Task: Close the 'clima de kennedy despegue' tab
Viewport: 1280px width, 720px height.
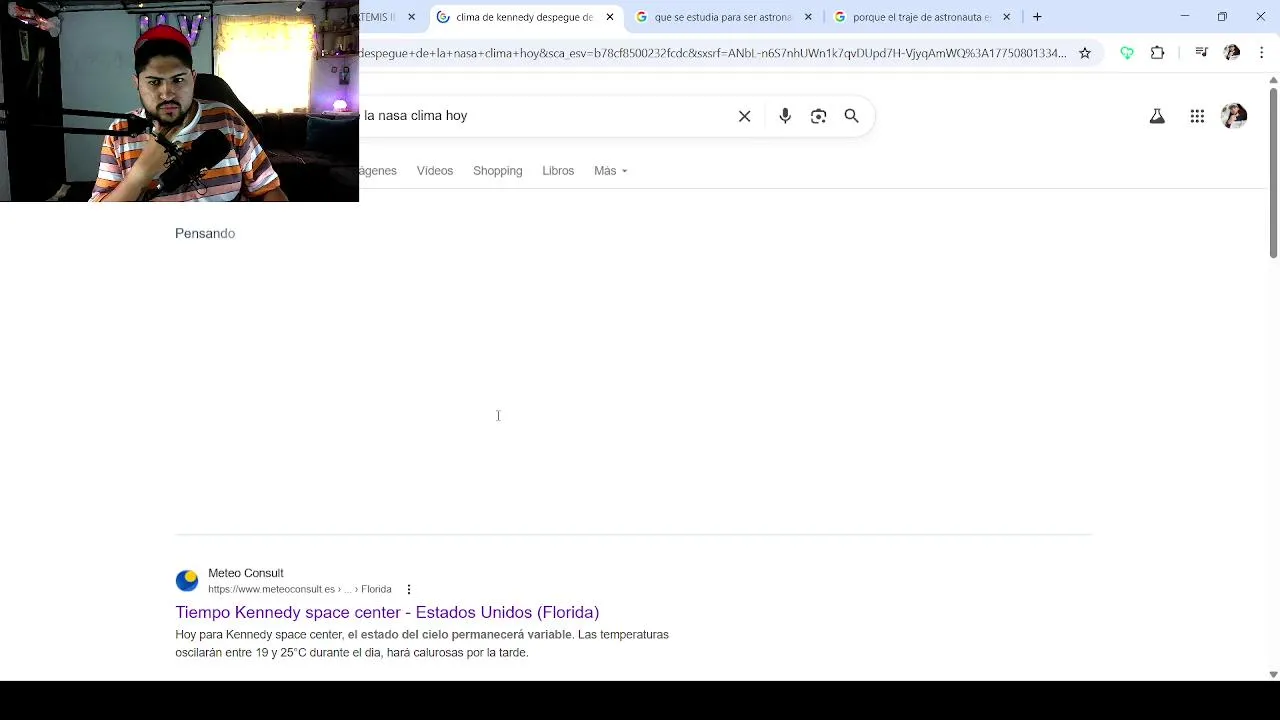Action: 610,17
